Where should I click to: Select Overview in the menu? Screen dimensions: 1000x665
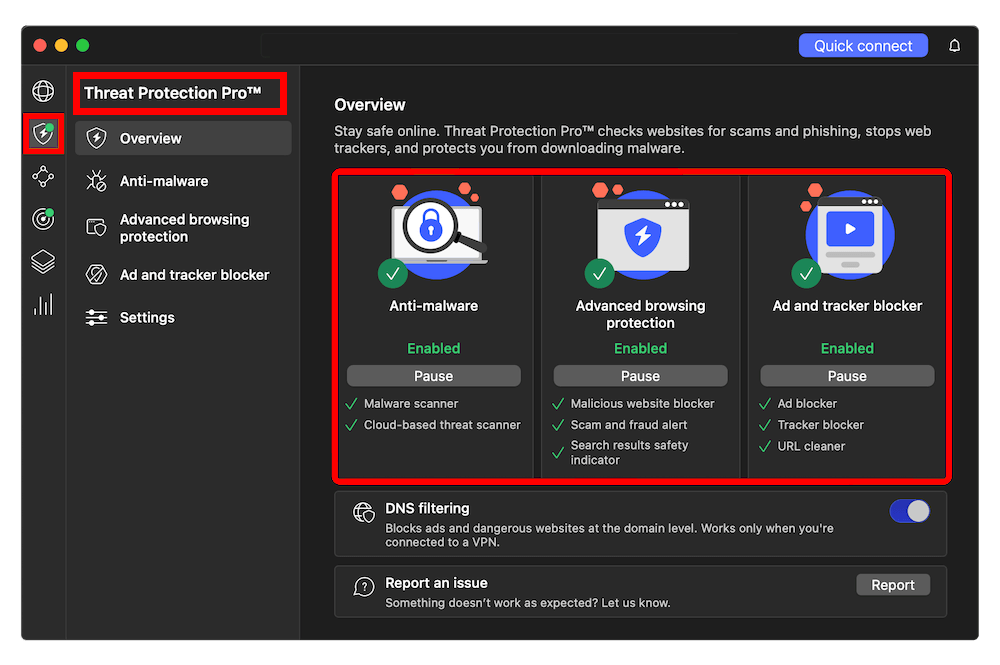(x=183, y=138)
